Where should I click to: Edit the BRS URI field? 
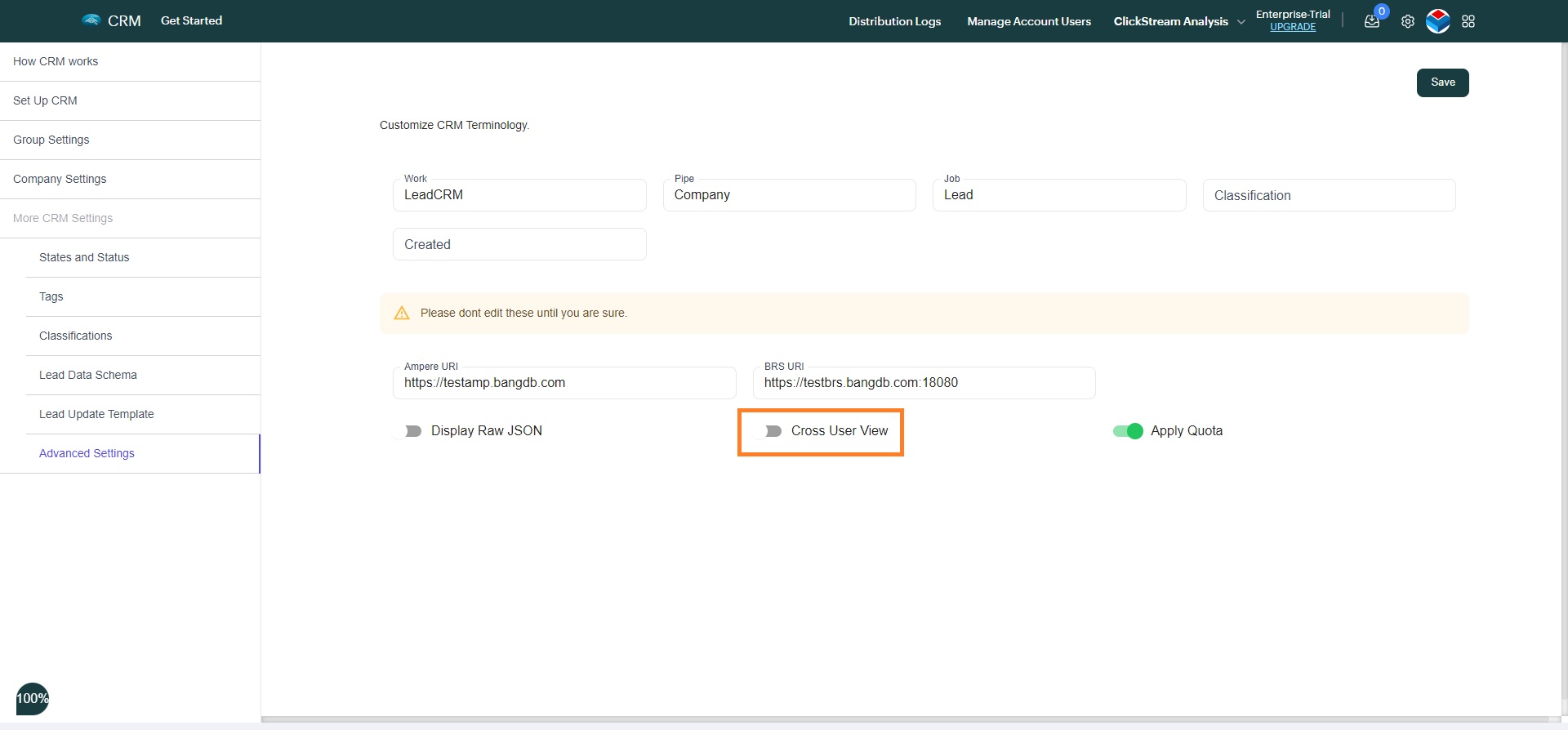pyautogui.click(x=924, y=383)
